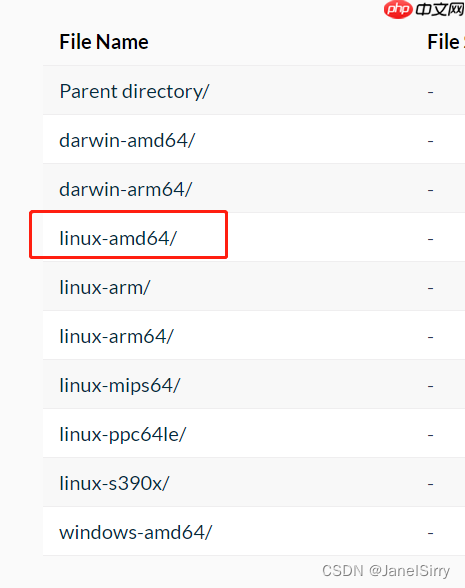Open the darwin-arm64/ folder
The image size is (465, 588).
pos(126,189)
